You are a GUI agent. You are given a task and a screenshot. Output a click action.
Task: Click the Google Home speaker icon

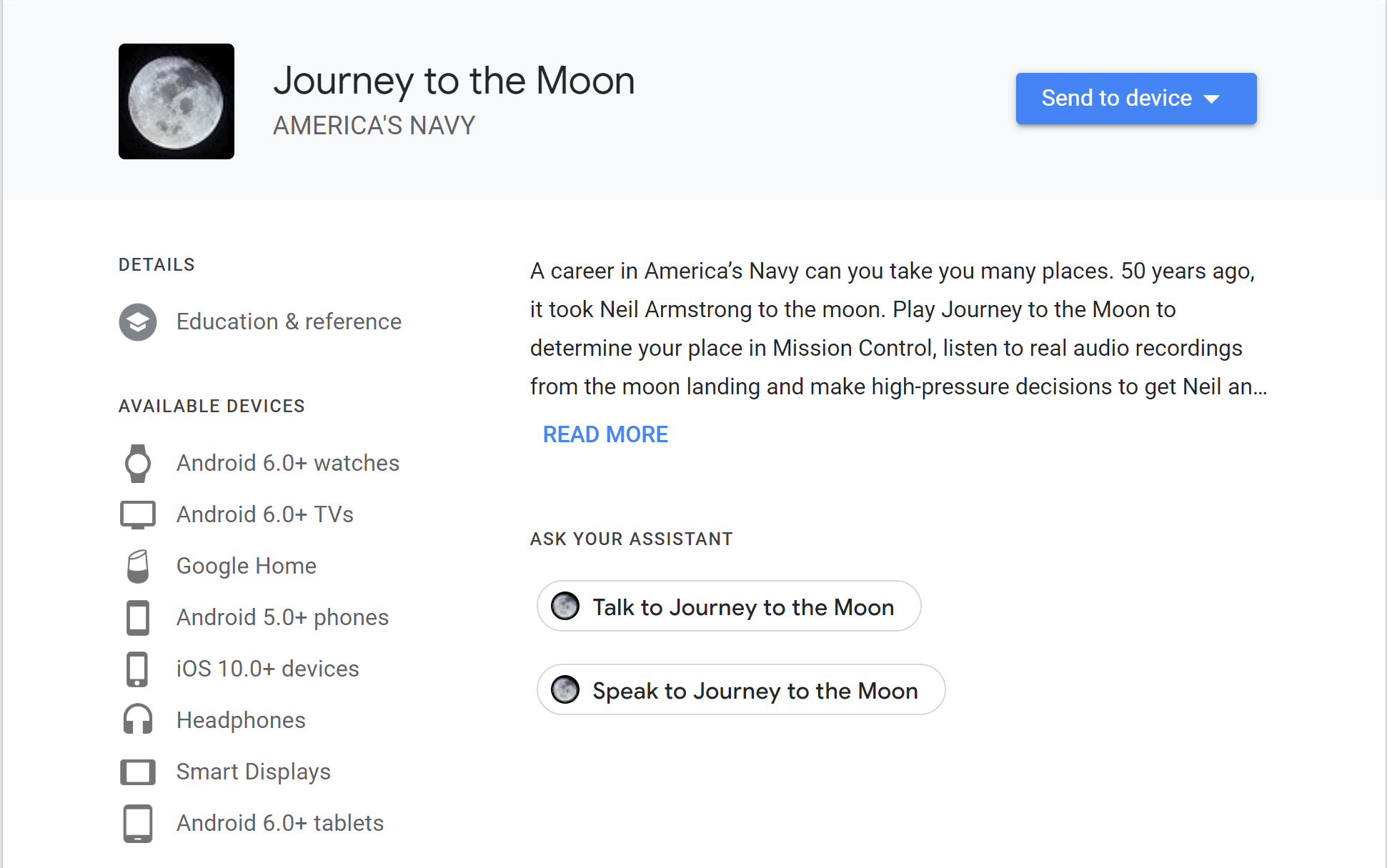(x=138, y=567)
